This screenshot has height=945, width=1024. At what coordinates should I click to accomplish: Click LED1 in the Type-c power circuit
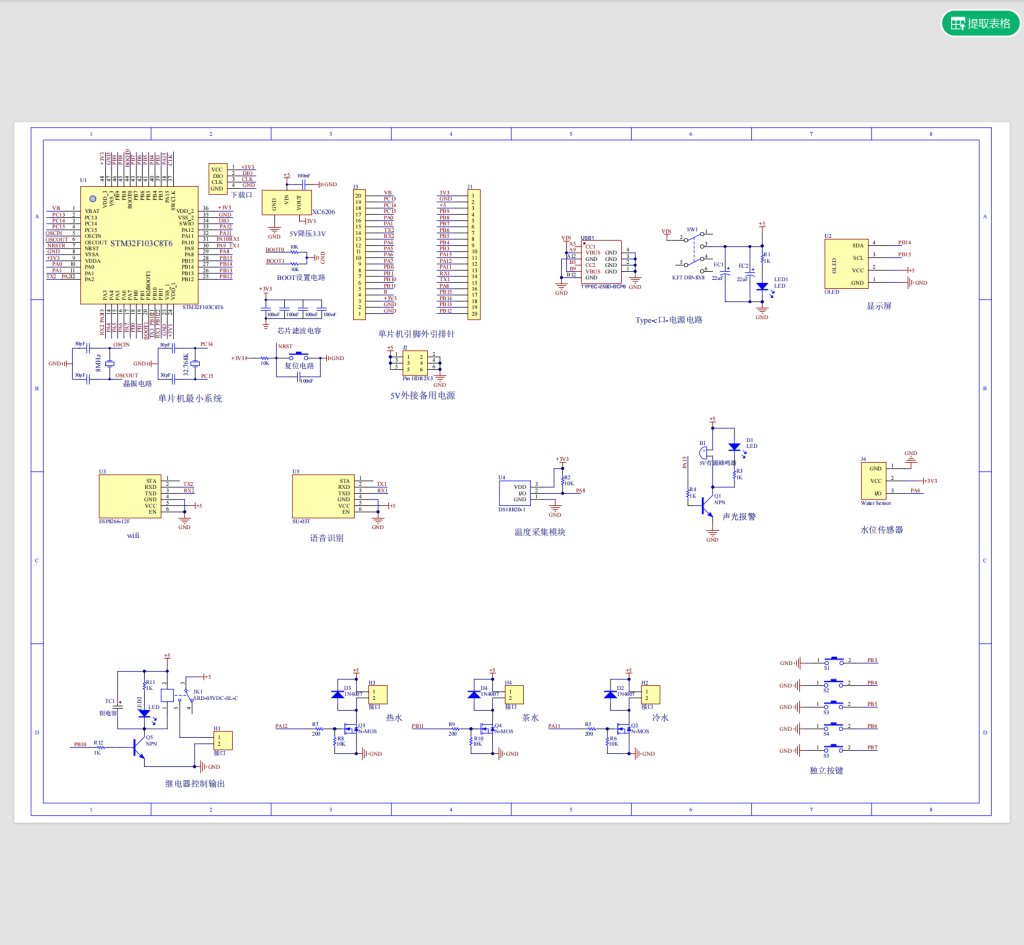pos(762,287)
